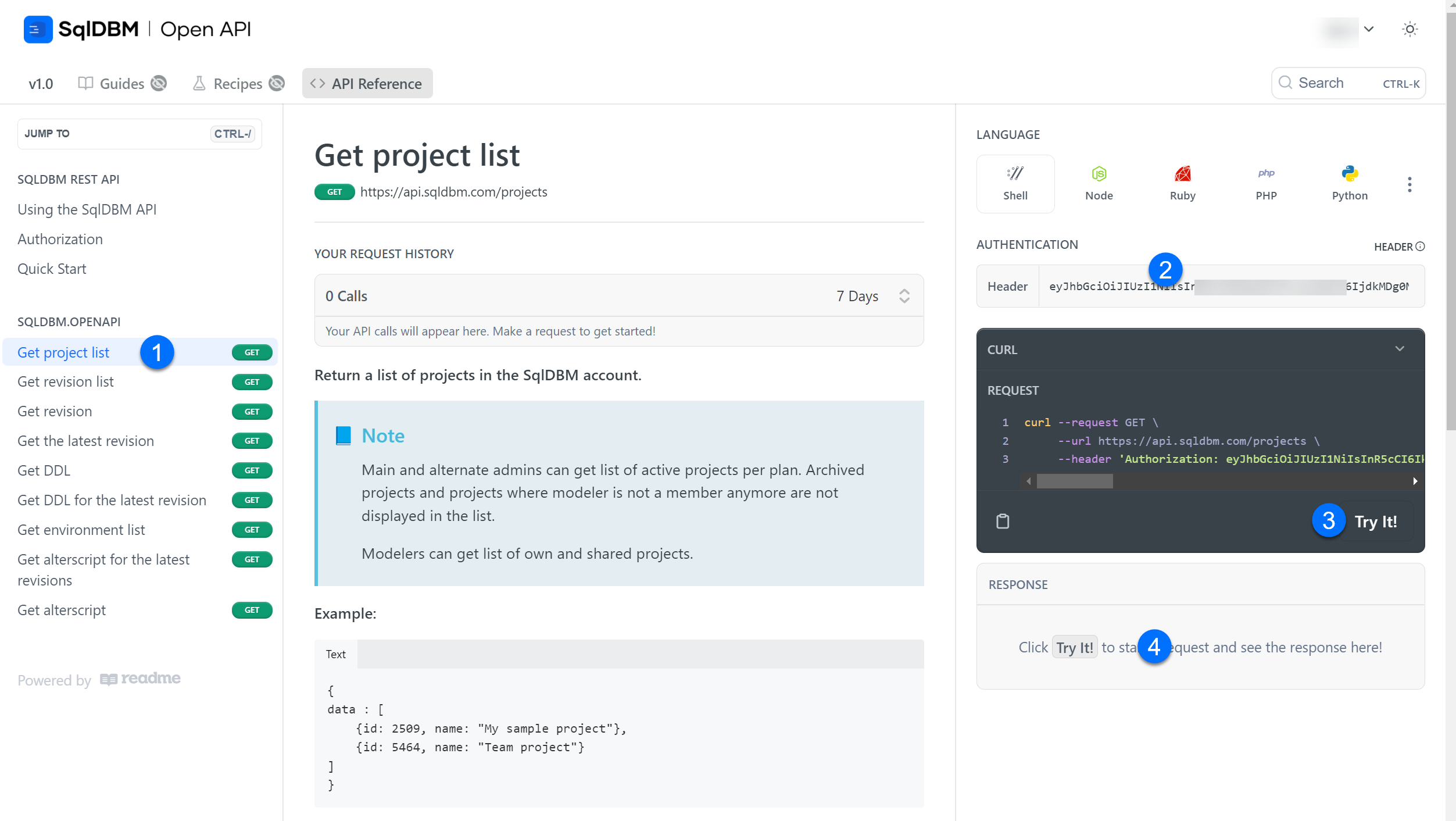The width and height of the screenshot is (1456, 821).
Task: Open the Get DDL endpoint link
Action: (x=44, y=470)
